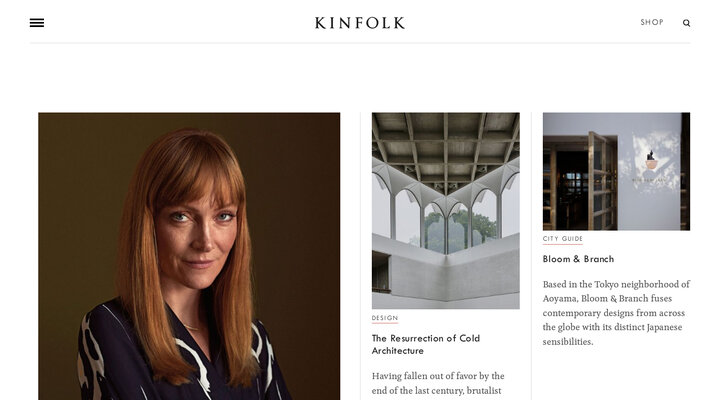Open the red-haired woman portrait feature
This screenshot has height=400, width=720.
coord(189,256)
